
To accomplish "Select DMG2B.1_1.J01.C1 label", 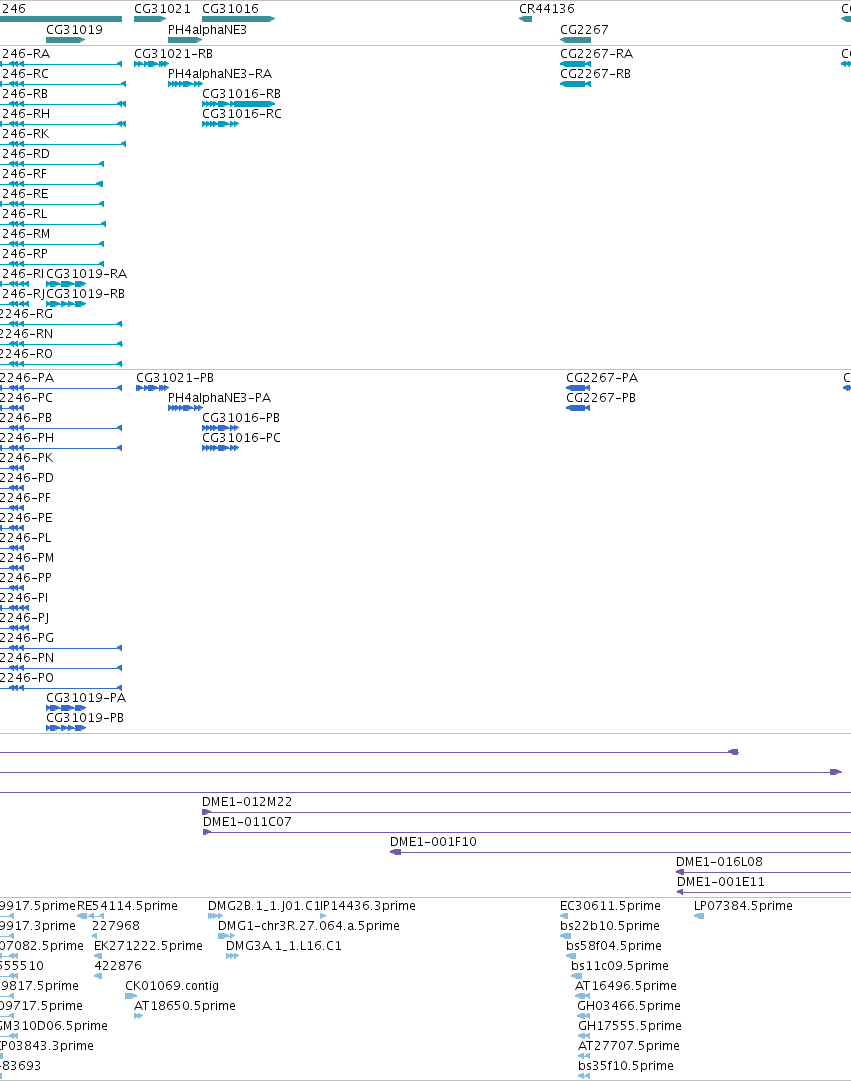I will point(264,905).
